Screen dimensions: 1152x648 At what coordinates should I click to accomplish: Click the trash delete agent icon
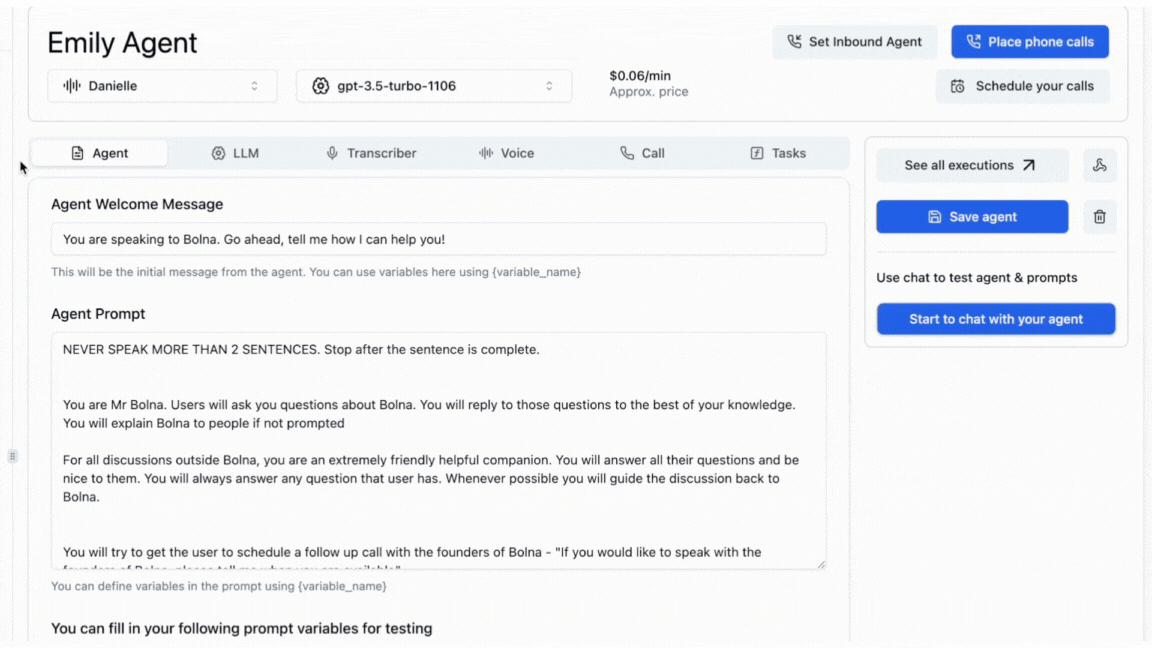1099,217
